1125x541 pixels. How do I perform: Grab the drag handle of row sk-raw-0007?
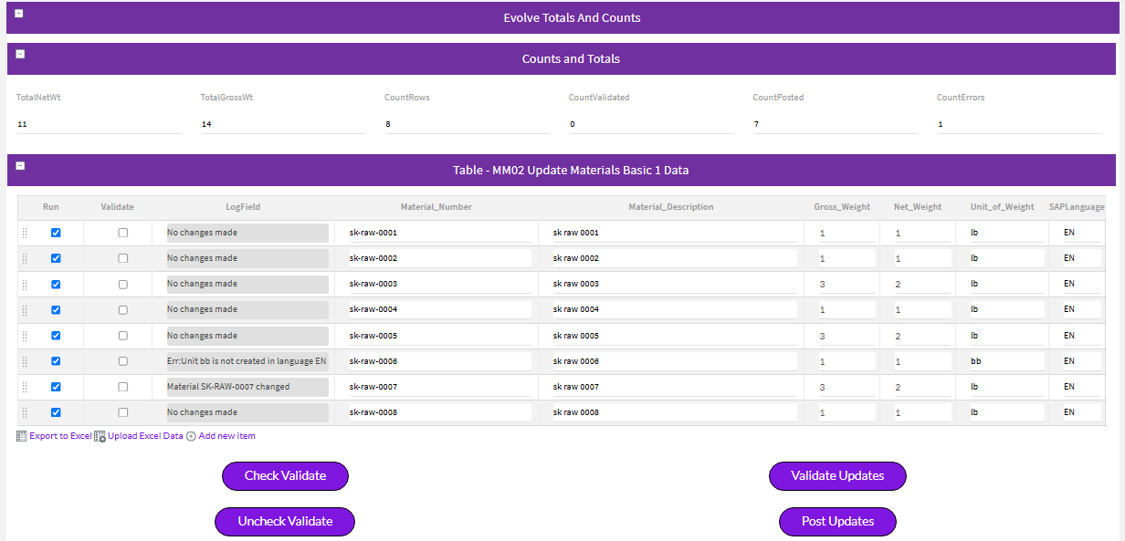coord(24,387)
